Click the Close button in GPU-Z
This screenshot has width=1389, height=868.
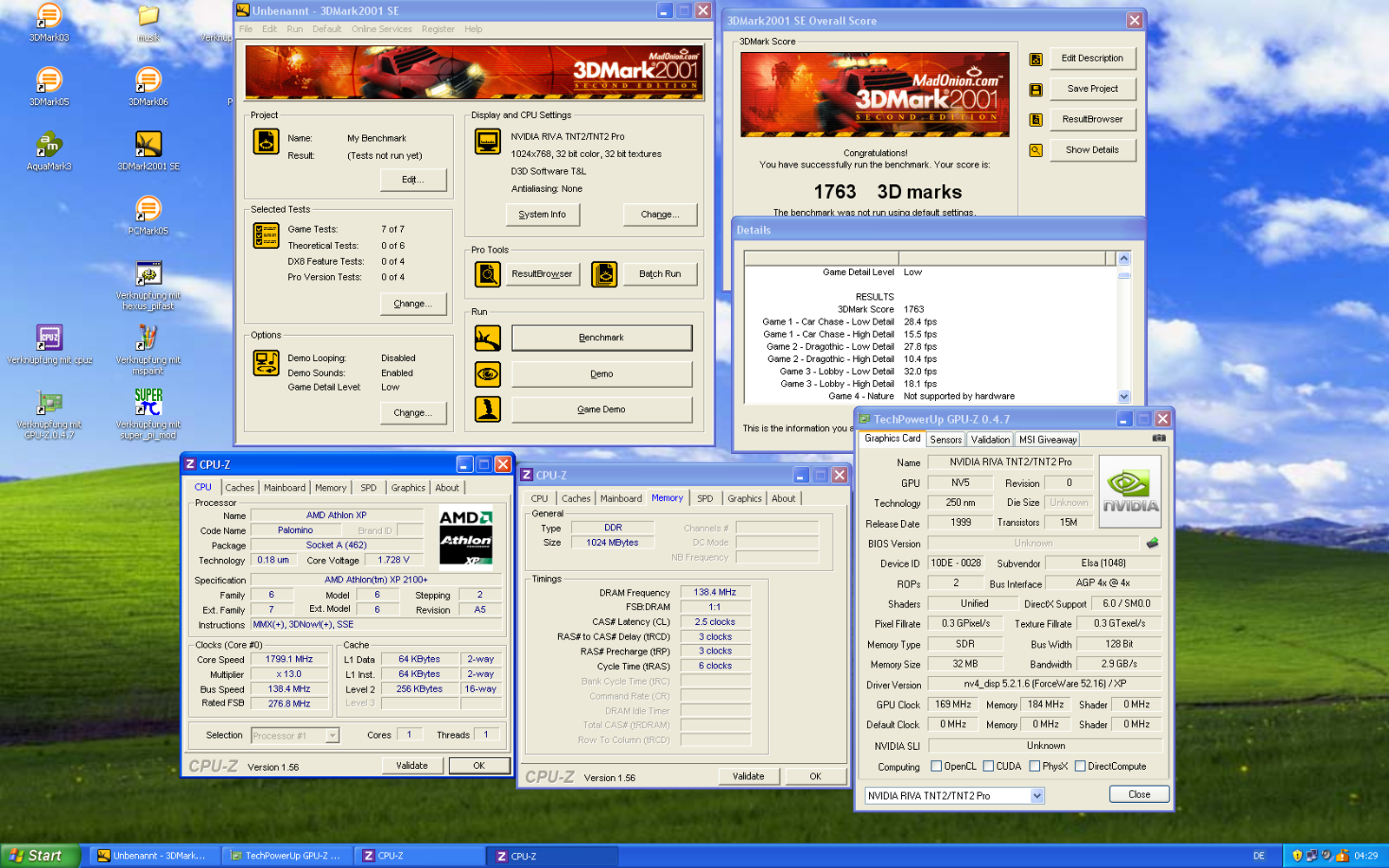coord(1139,794)
